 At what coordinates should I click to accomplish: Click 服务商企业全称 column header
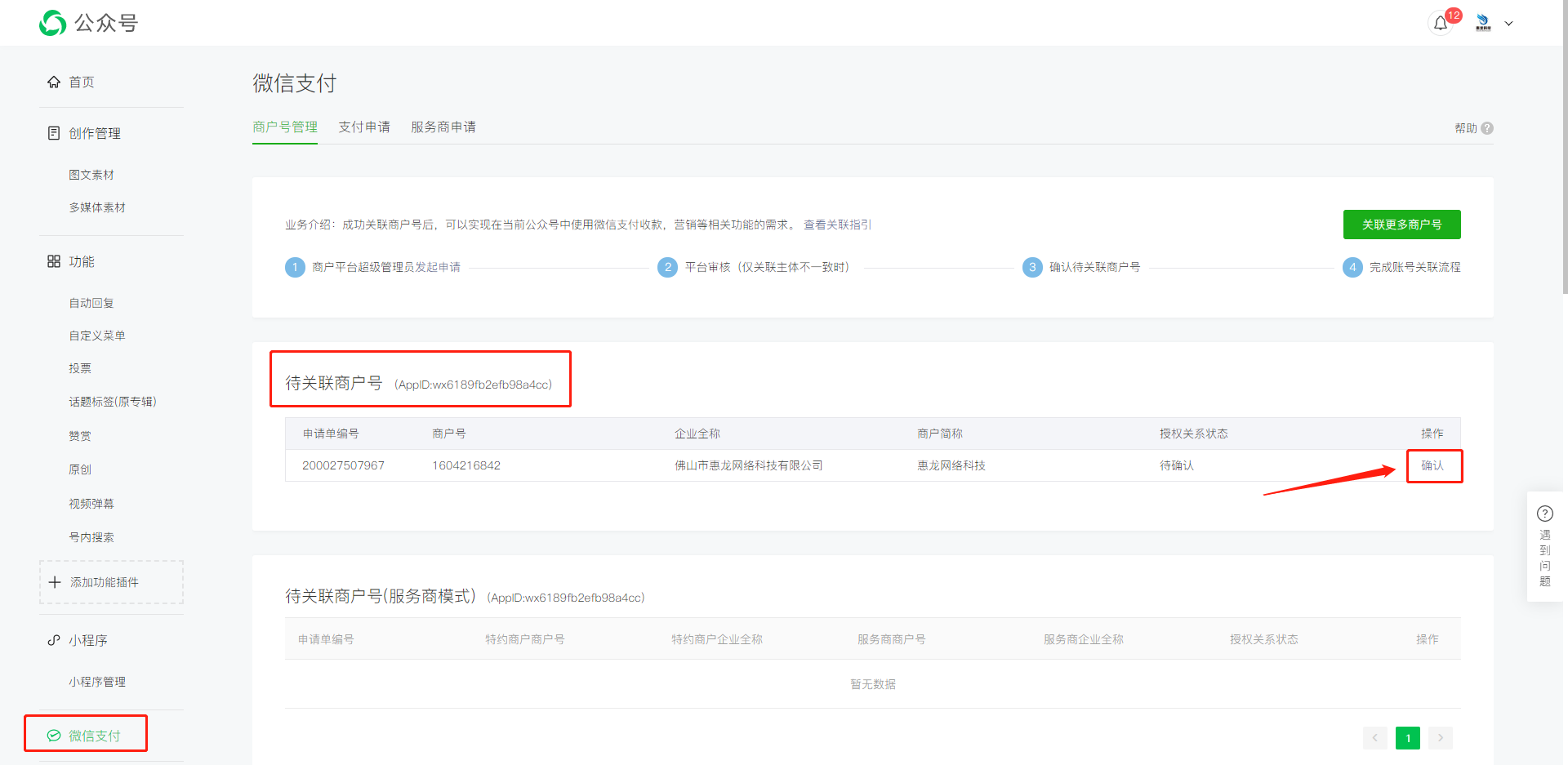tap(1084, 639)
